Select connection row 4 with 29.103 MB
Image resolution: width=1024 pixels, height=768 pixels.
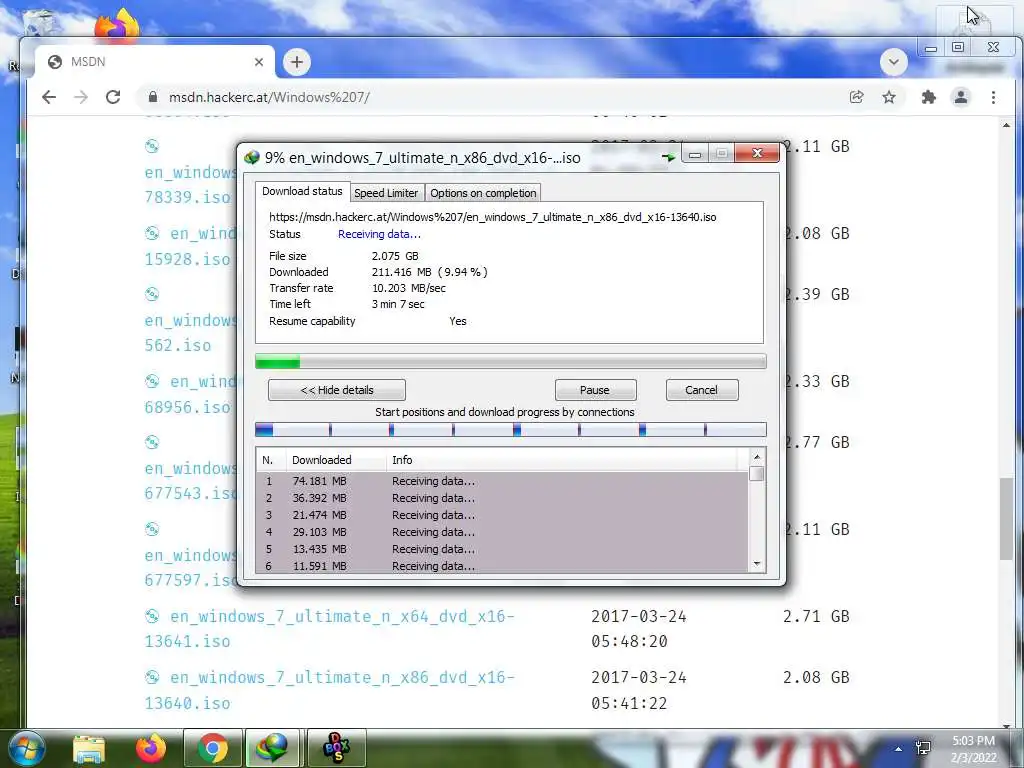[x=502, y=532]
